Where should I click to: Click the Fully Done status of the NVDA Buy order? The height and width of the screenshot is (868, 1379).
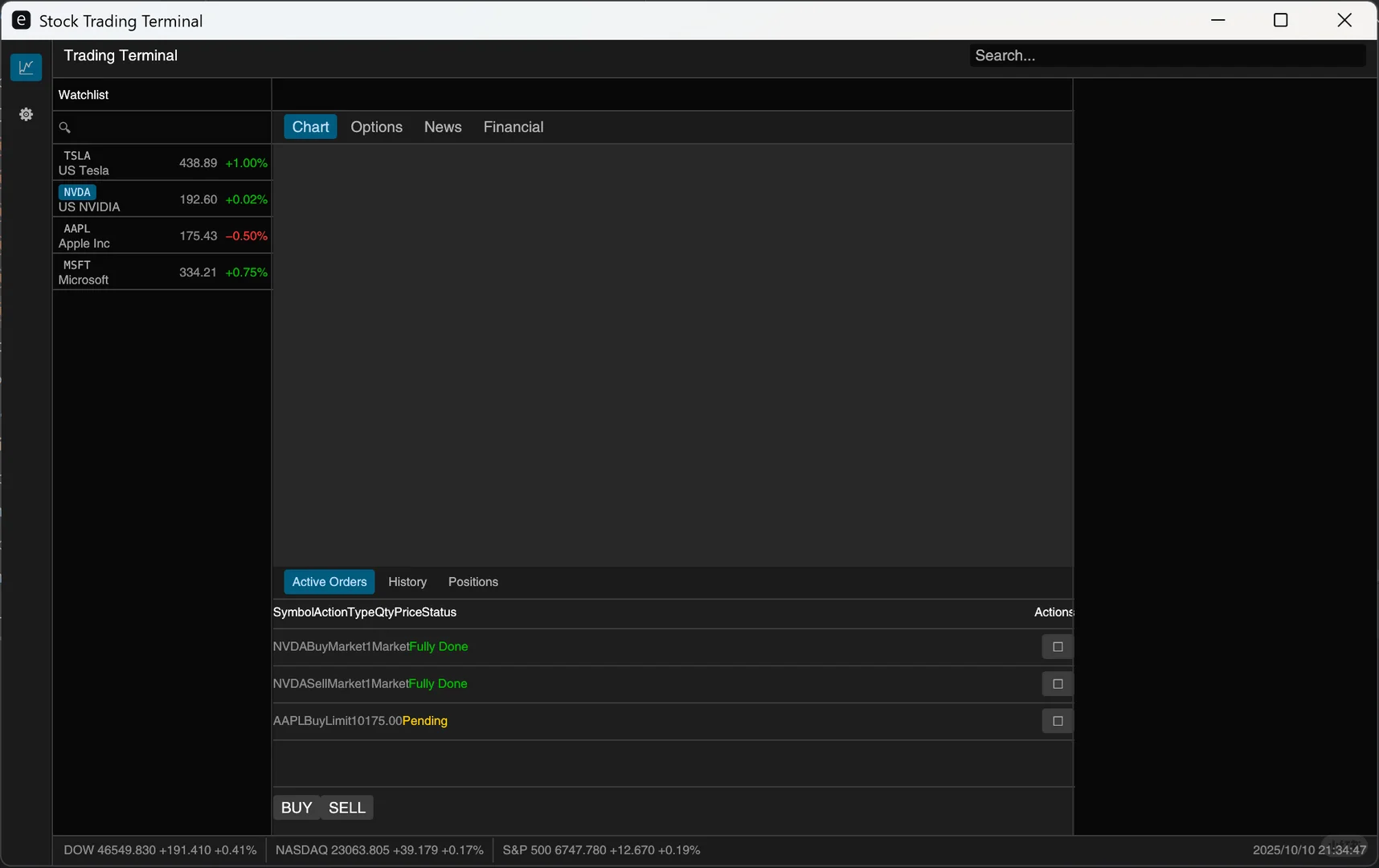pyautogui.click(x=439, y=647)
